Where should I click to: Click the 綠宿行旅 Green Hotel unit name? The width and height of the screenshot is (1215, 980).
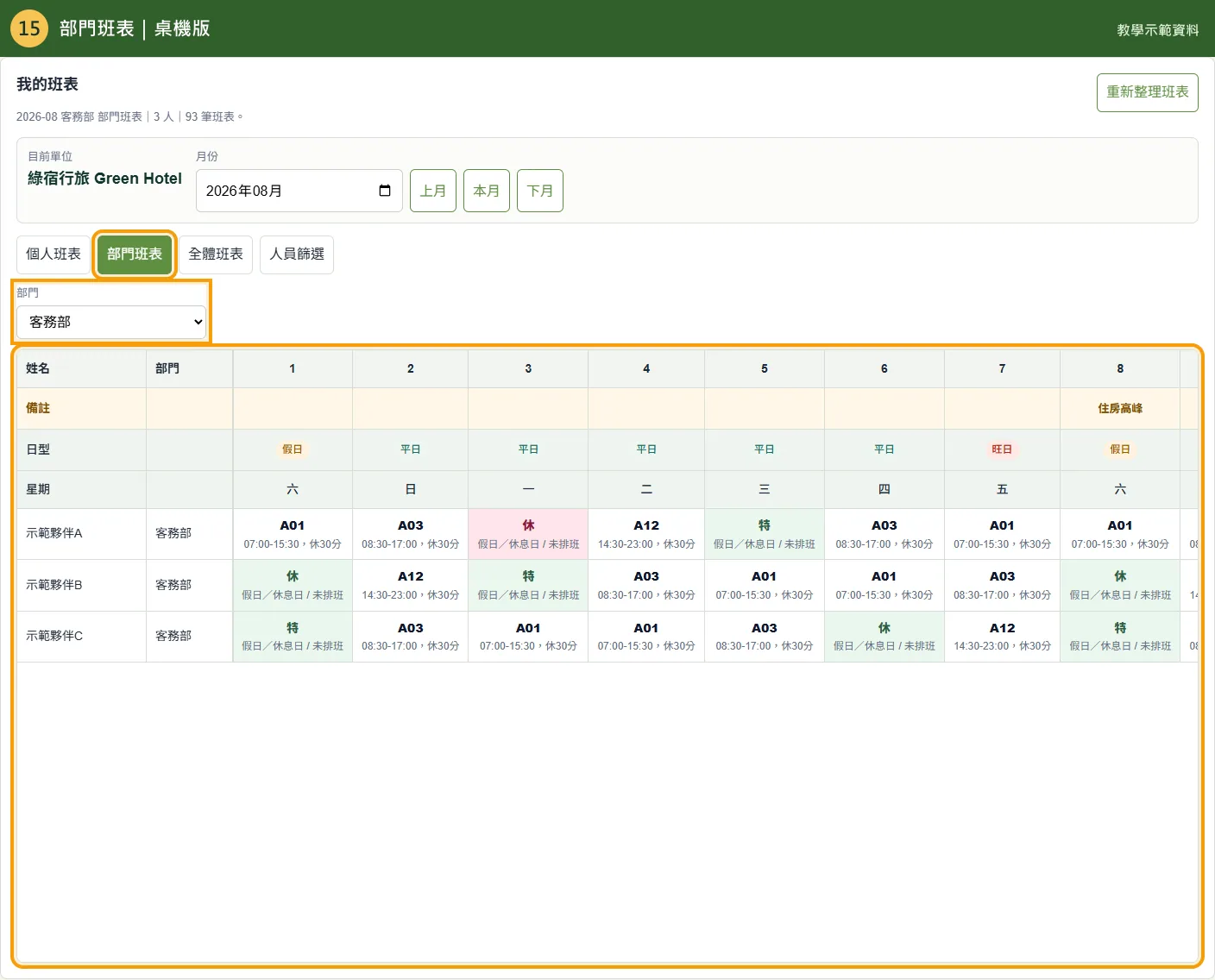(x=104, y=179)
